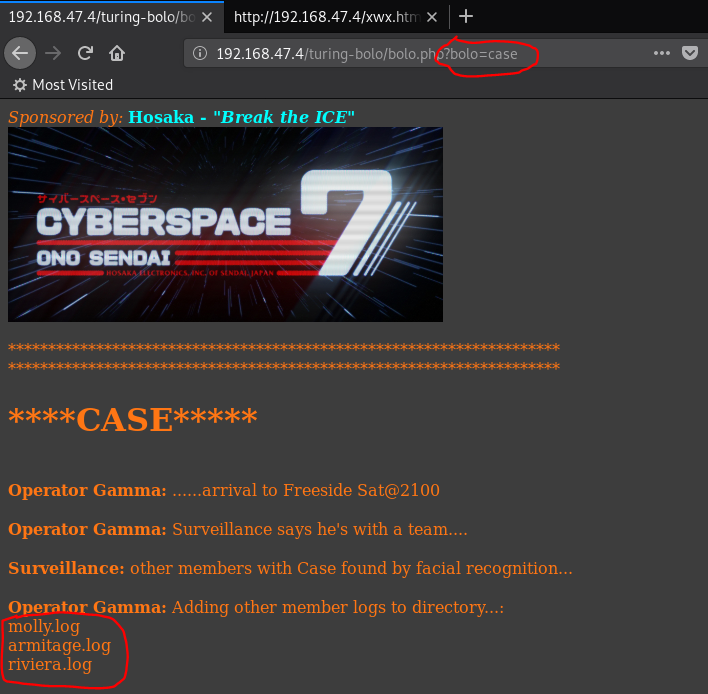
Task: Click the molly.log entry
Action: click(x=44, y=626)
